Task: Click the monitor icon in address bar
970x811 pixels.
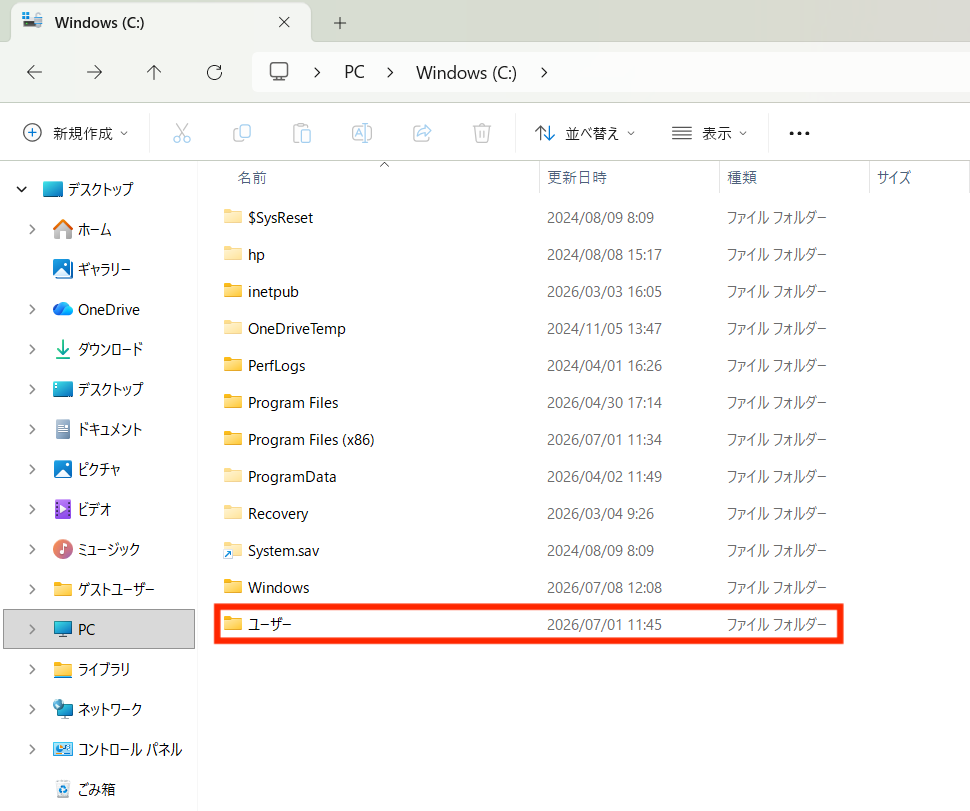Action: coord(279,72)
